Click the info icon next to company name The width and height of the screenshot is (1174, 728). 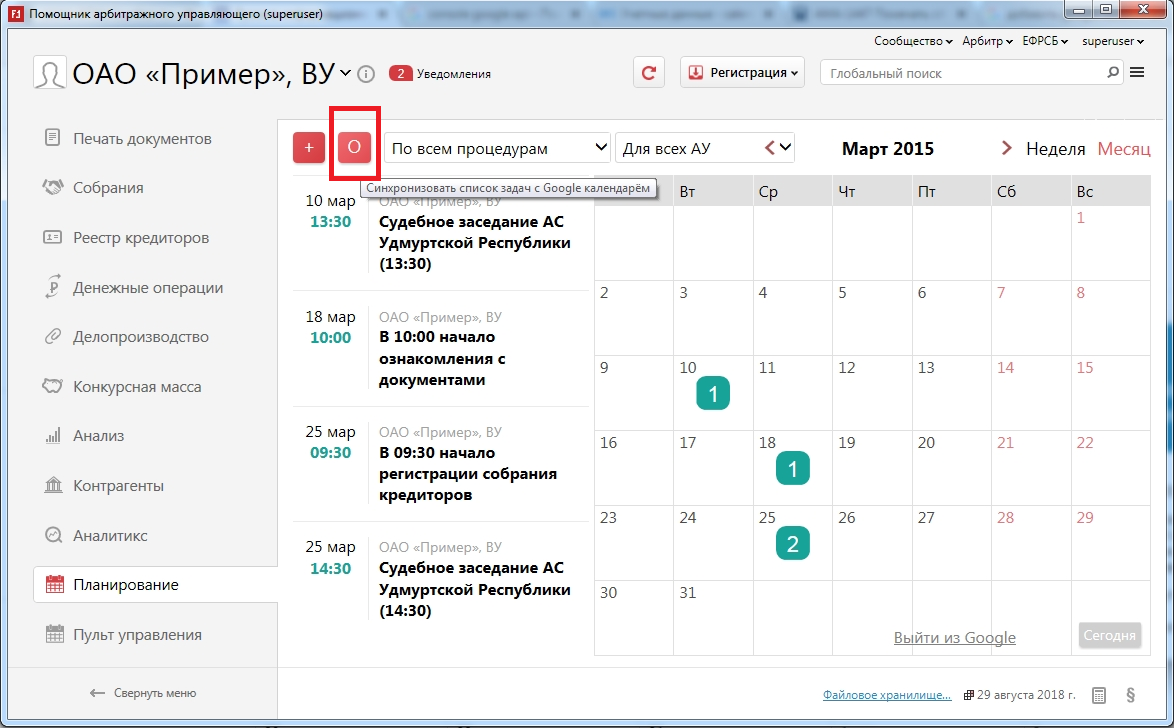366,74
